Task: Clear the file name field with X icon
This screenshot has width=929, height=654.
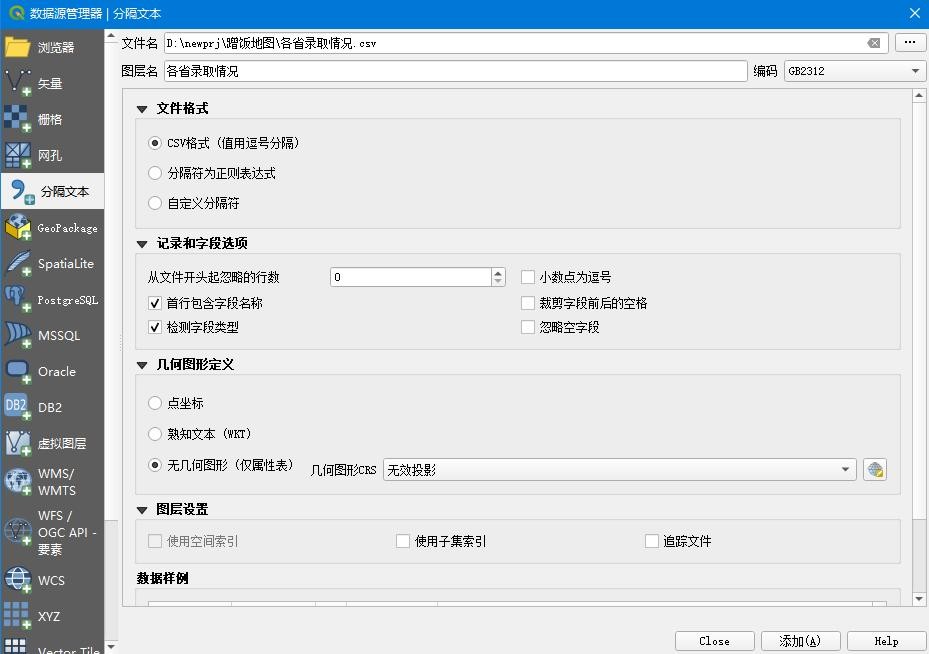Action: [x=874, y=43]
